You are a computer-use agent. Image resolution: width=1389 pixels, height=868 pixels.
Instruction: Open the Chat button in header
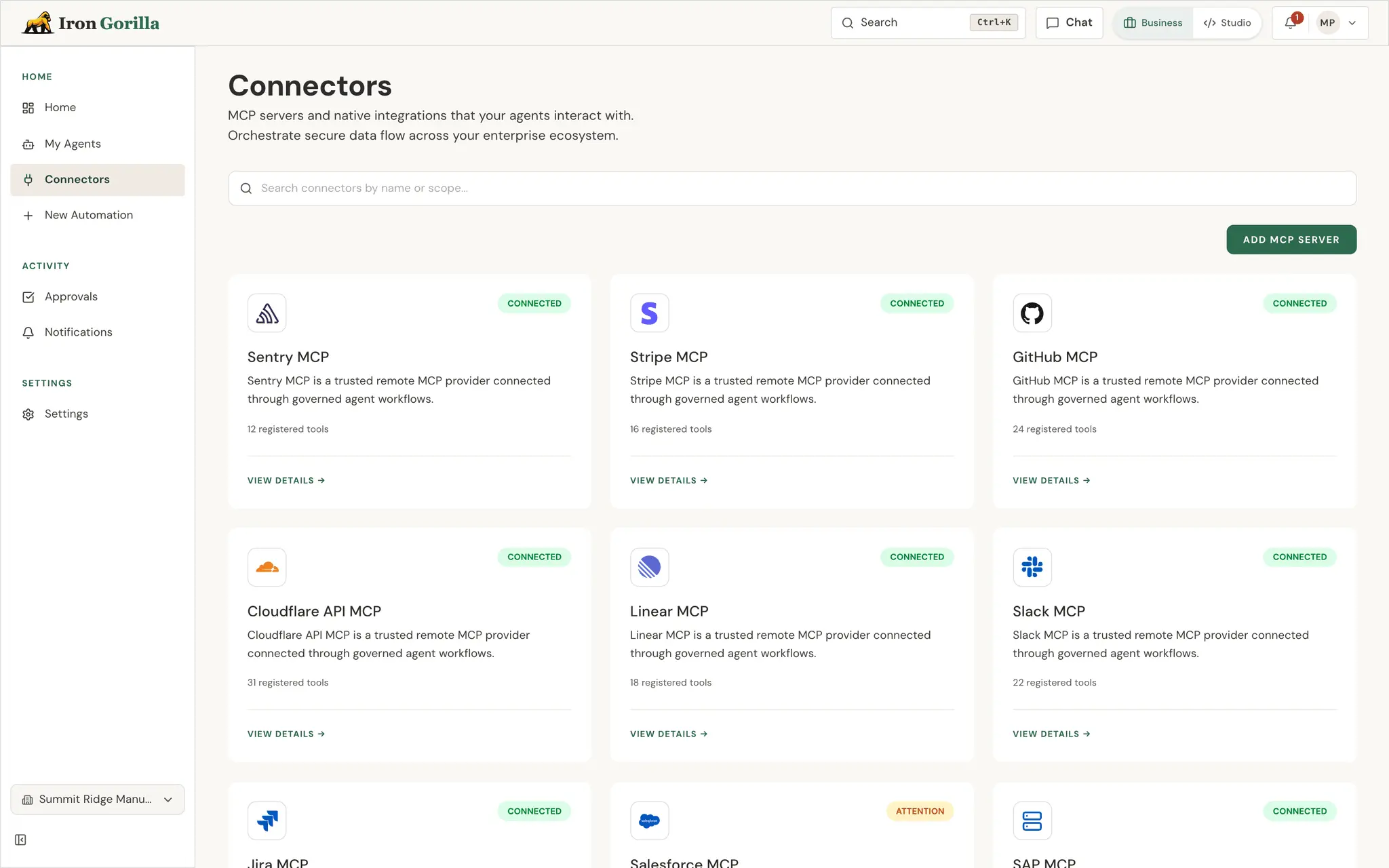(1070, 23)
